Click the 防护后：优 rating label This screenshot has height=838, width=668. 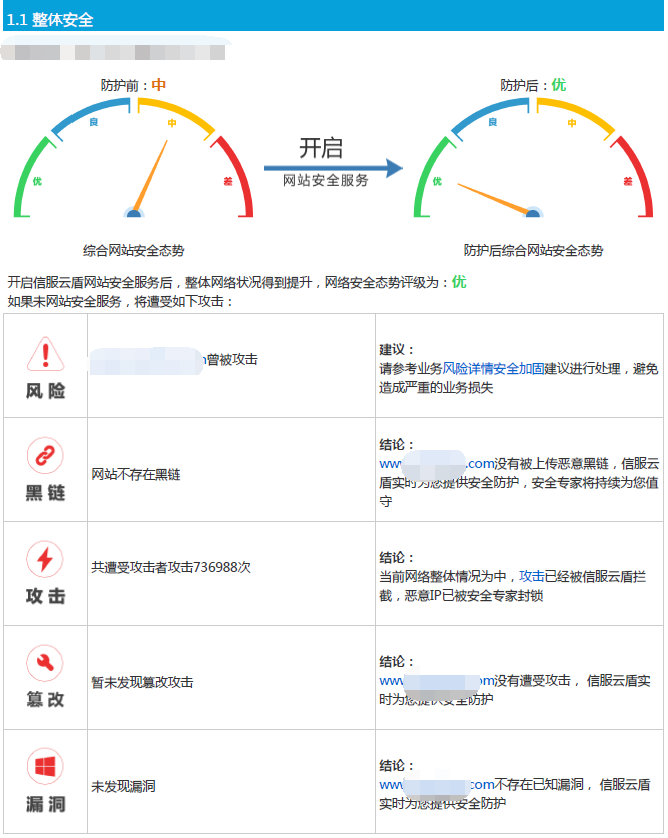point(533,85)
